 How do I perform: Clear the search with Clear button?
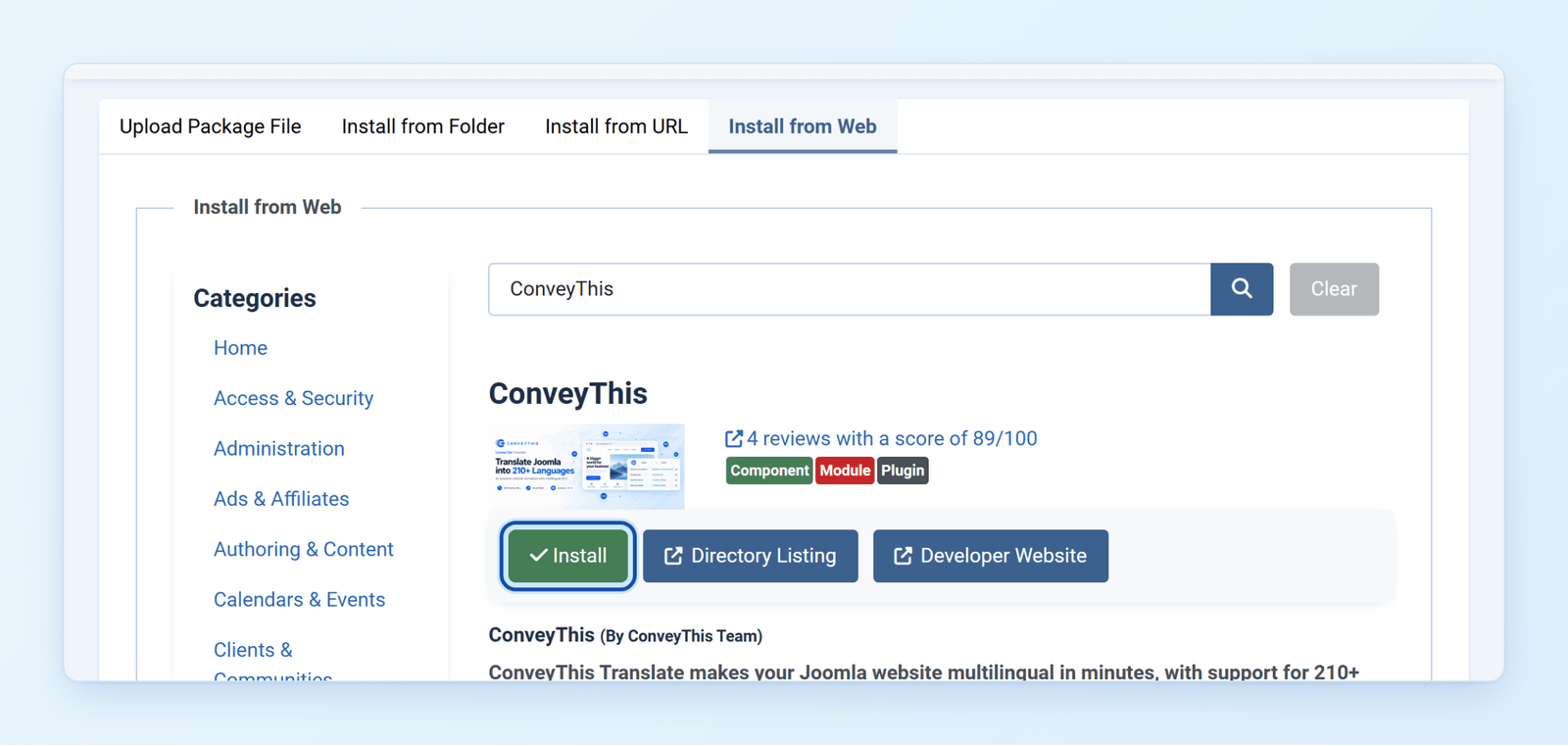coord(1334,289)
